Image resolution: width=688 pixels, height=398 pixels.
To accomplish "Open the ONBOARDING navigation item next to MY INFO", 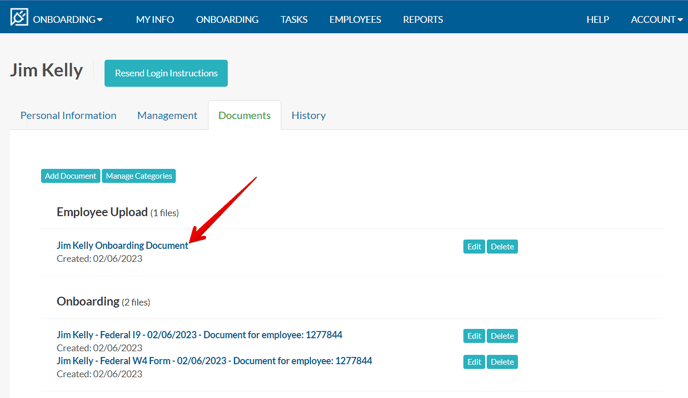I will (x=227, y=20).
